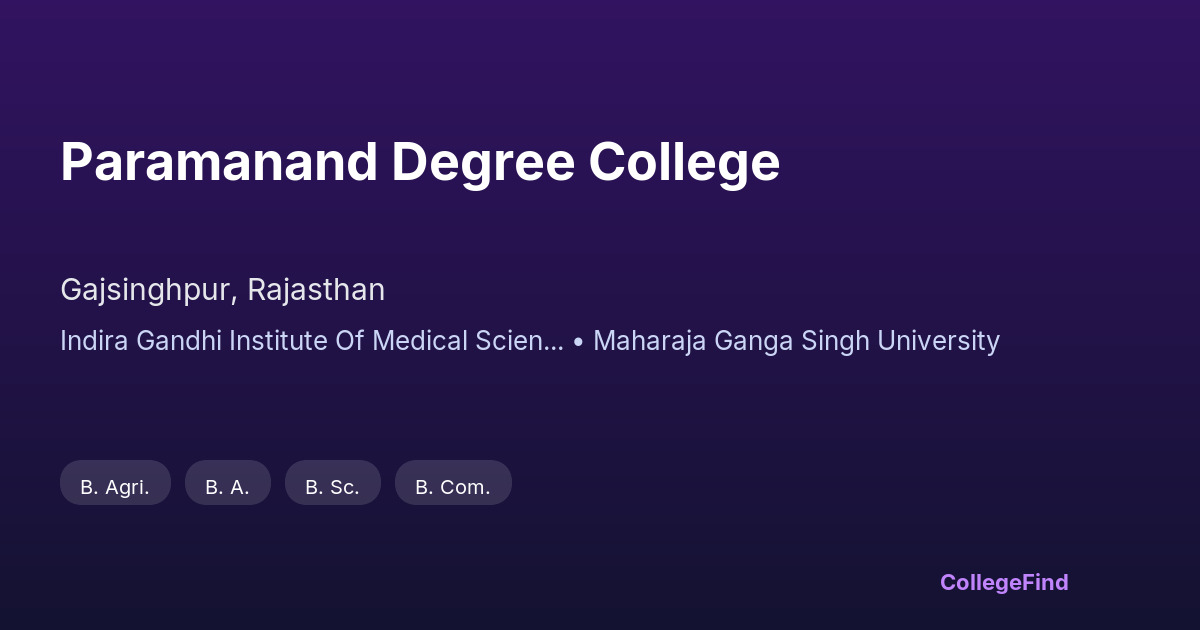Image resolution: width=1200 pixels, height=630 pixels.
Task: Click the Gajsinghpur town name
Action: pyautogui.click(x=148, y=290)
